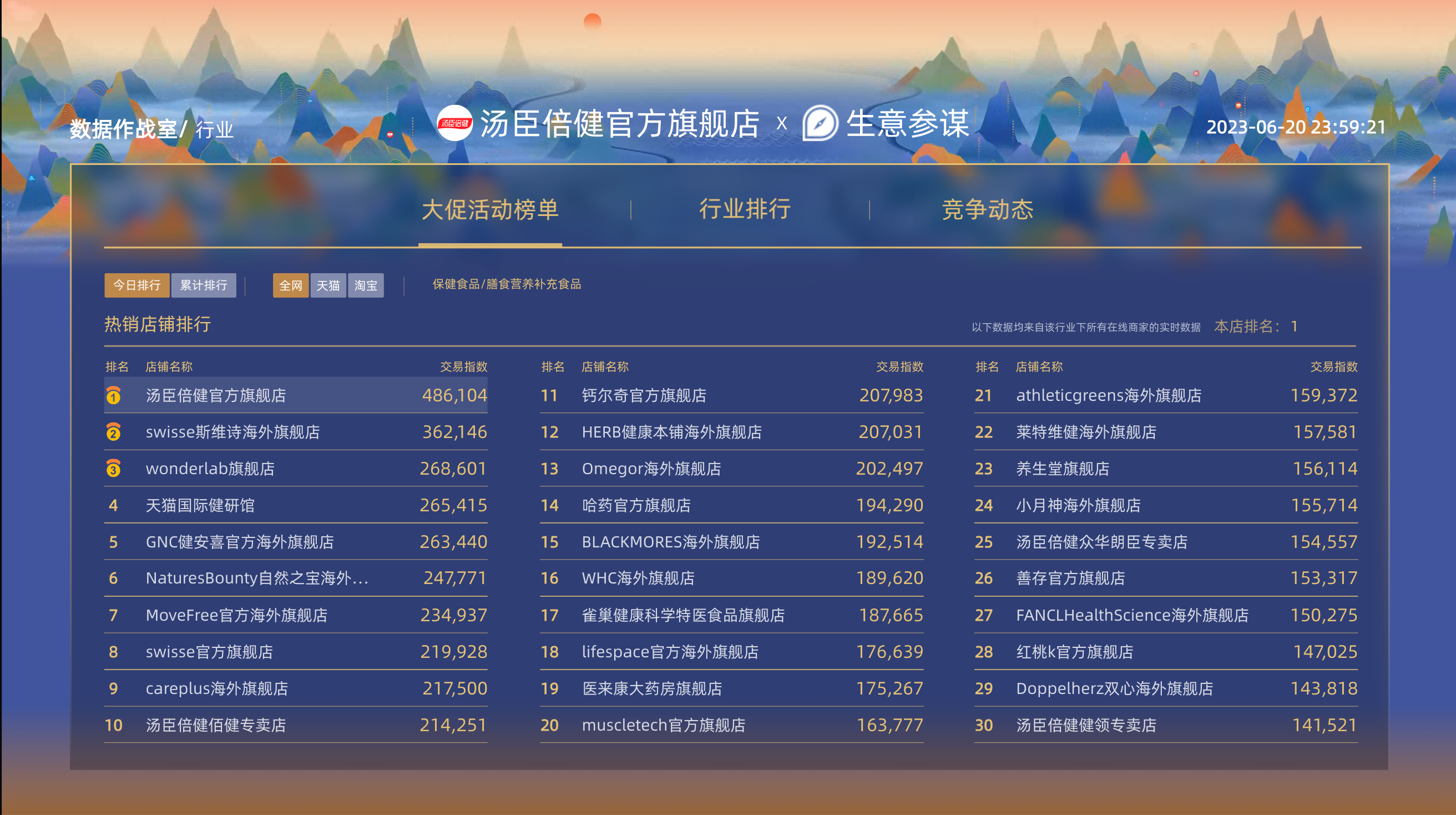1456x815 pixels.
Task: Click the 汤臣倍健 red brand logo
Action: click(x=454, y=123)
